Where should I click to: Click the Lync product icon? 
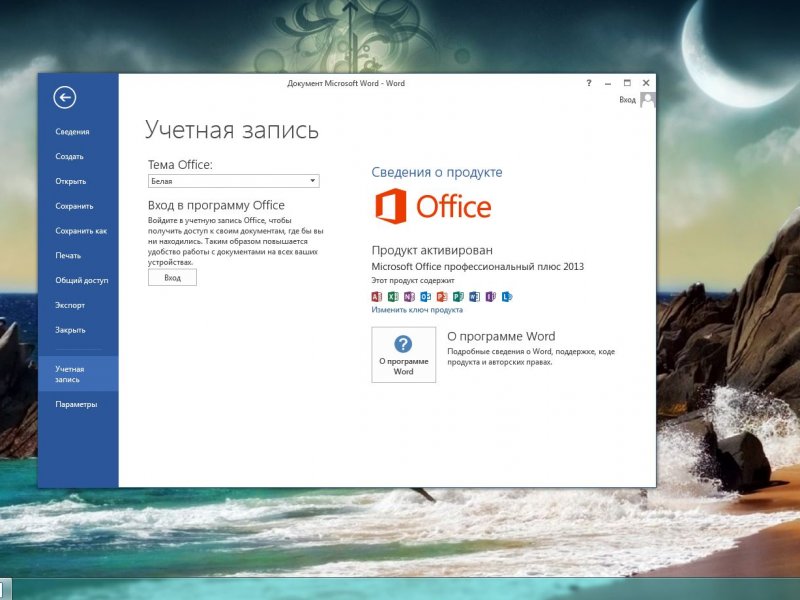pyautogui.click(x=507, y=296)
